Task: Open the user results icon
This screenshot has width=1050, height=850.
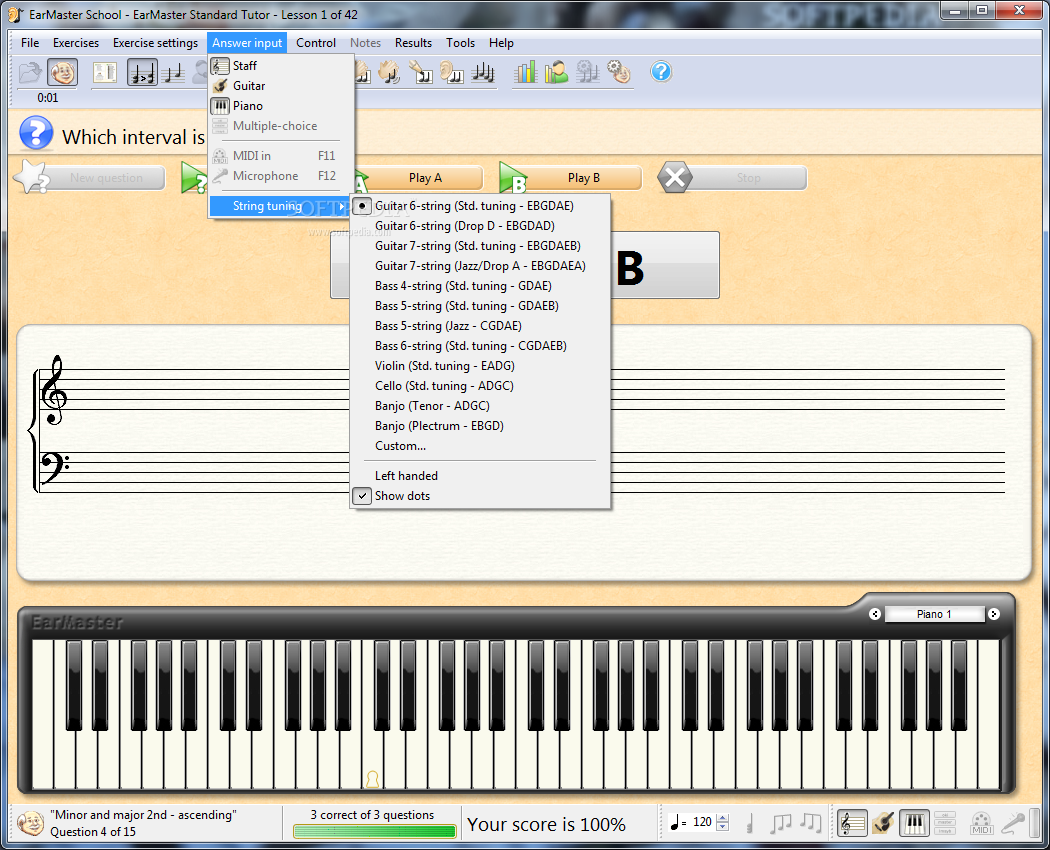Action: [x=556, y=72]
